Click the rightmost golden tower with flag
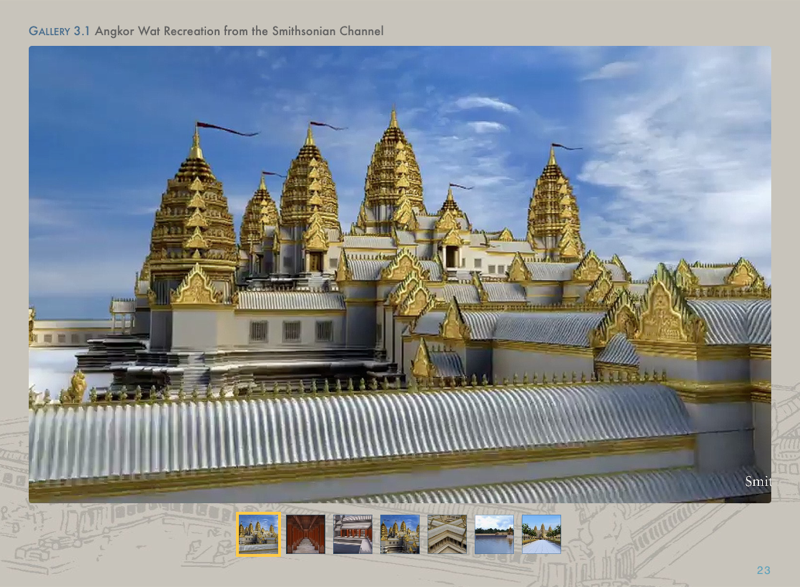800x587 pixels. click(x=553, y=205)
